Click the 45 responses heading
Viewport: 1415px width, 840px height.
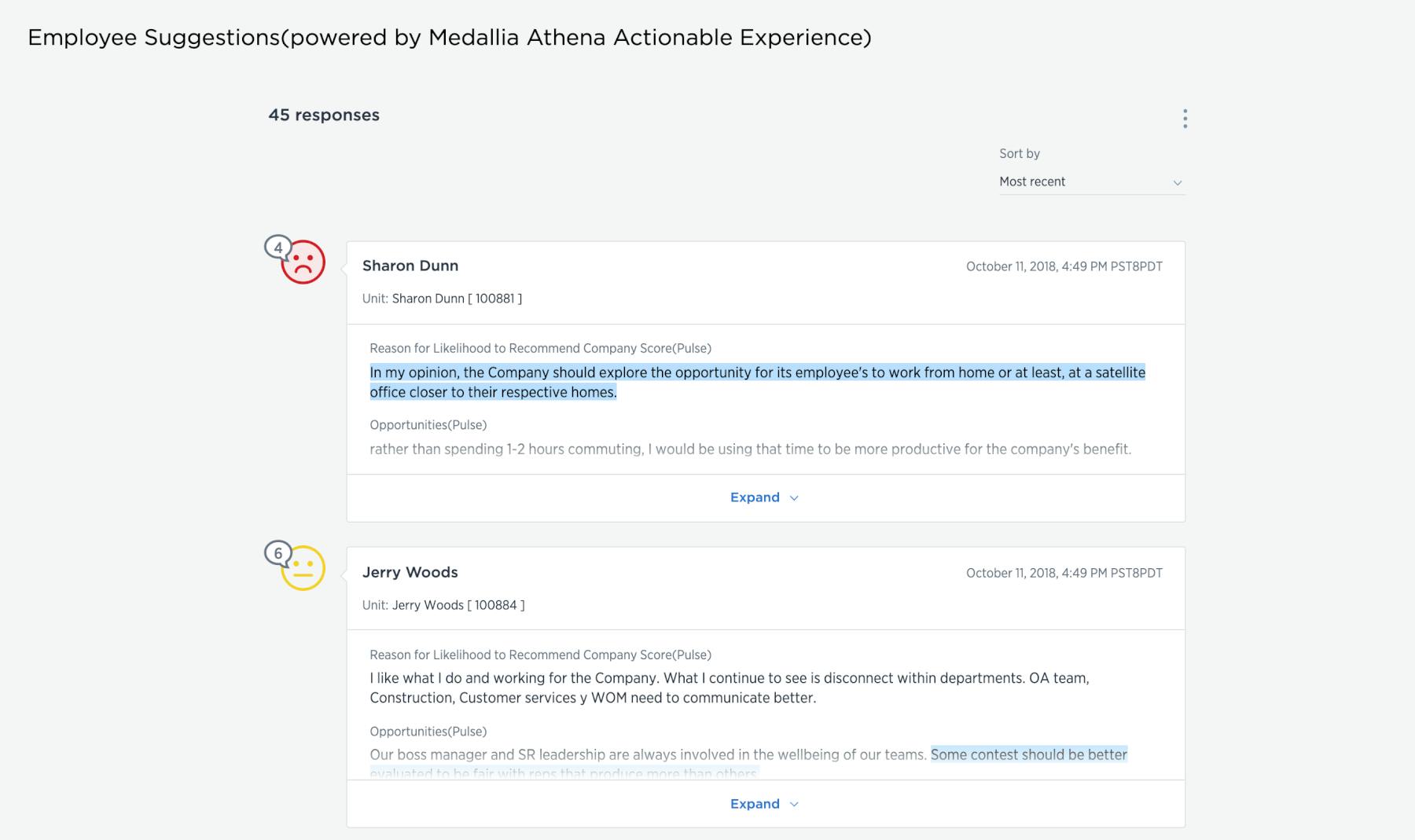click(x=324, y=115)
